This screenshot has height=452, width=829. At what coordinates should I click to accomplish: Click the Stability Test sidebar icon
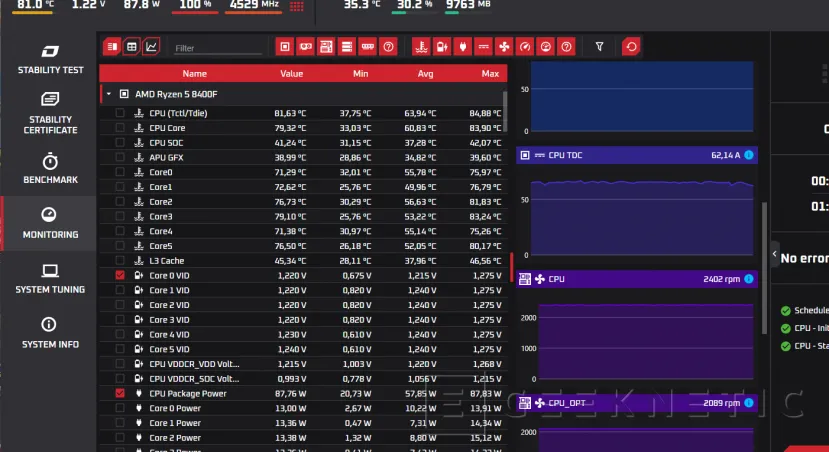pyautogui.click(x=50, y=51)
